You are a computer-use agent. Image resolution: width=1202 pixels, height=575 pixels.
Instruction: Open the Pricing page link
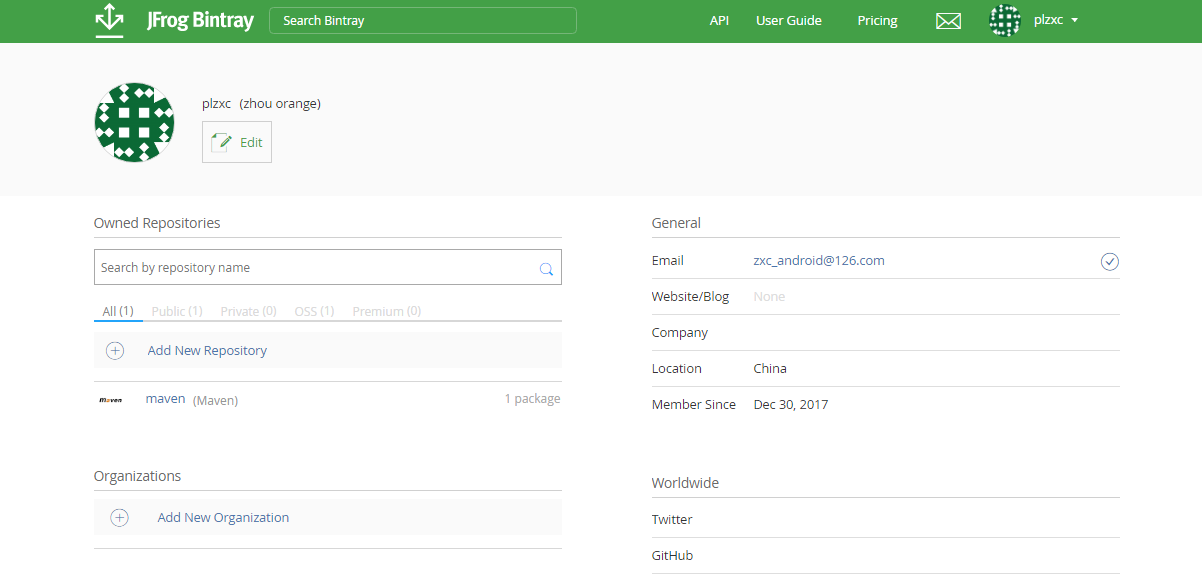877,20
